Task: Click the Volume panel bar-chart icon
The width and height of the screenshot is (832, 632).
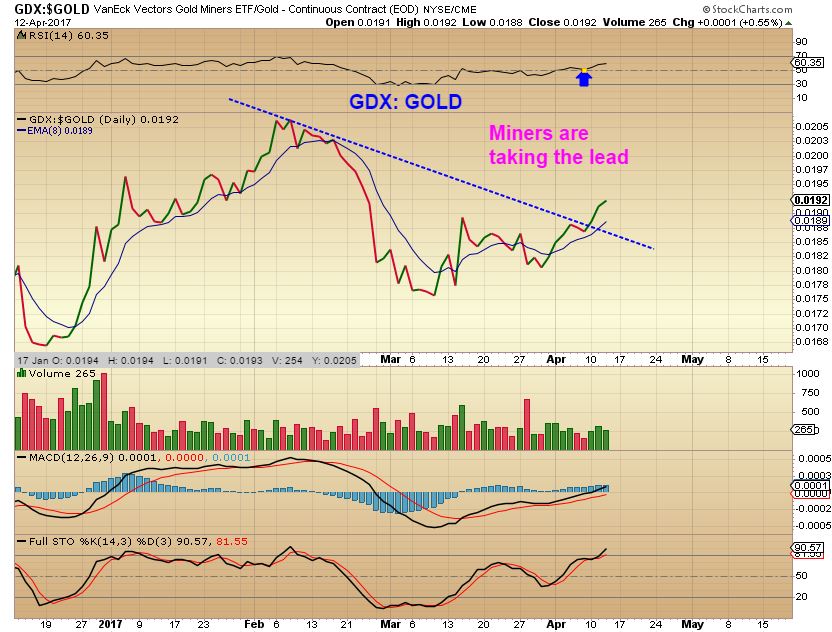Action: 21,374
